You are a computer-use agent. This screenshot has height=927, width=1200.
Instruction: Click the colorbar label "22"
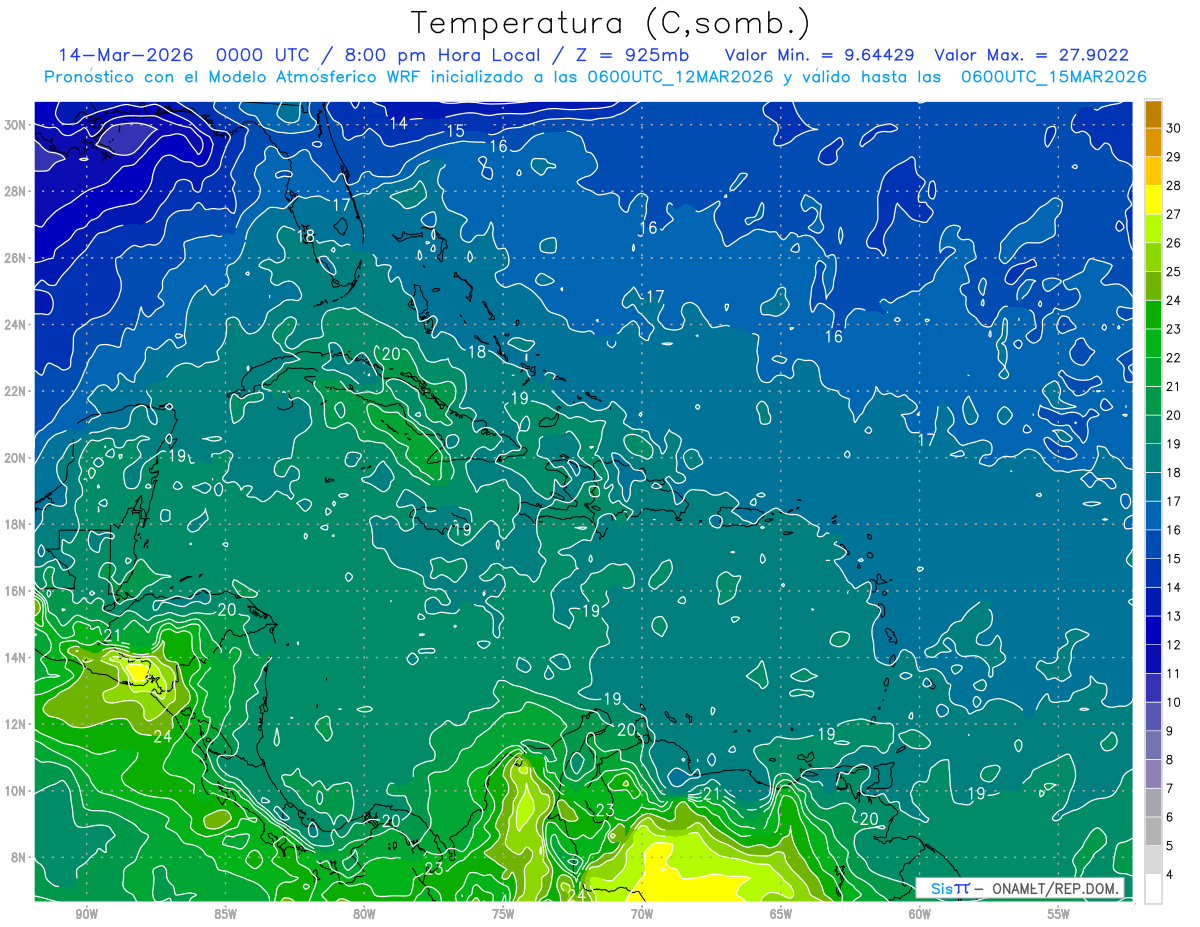[1174, 358]
